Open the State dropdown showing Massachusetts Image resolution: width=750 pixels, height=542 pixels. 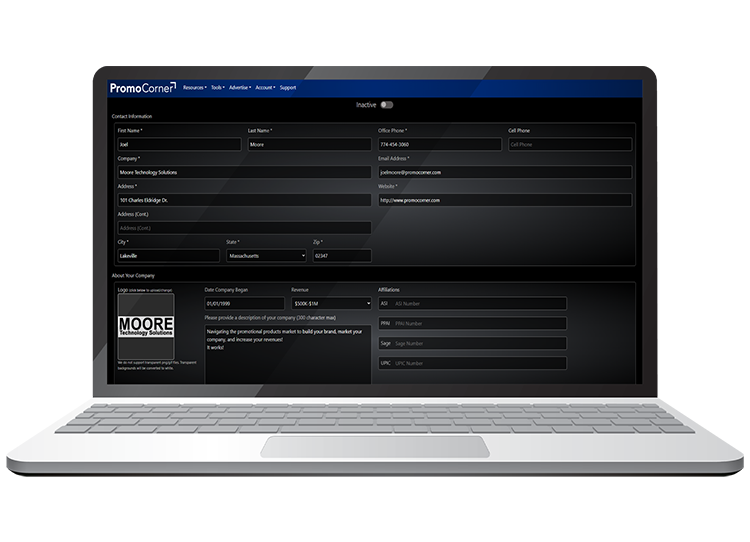tap(266, 256)
